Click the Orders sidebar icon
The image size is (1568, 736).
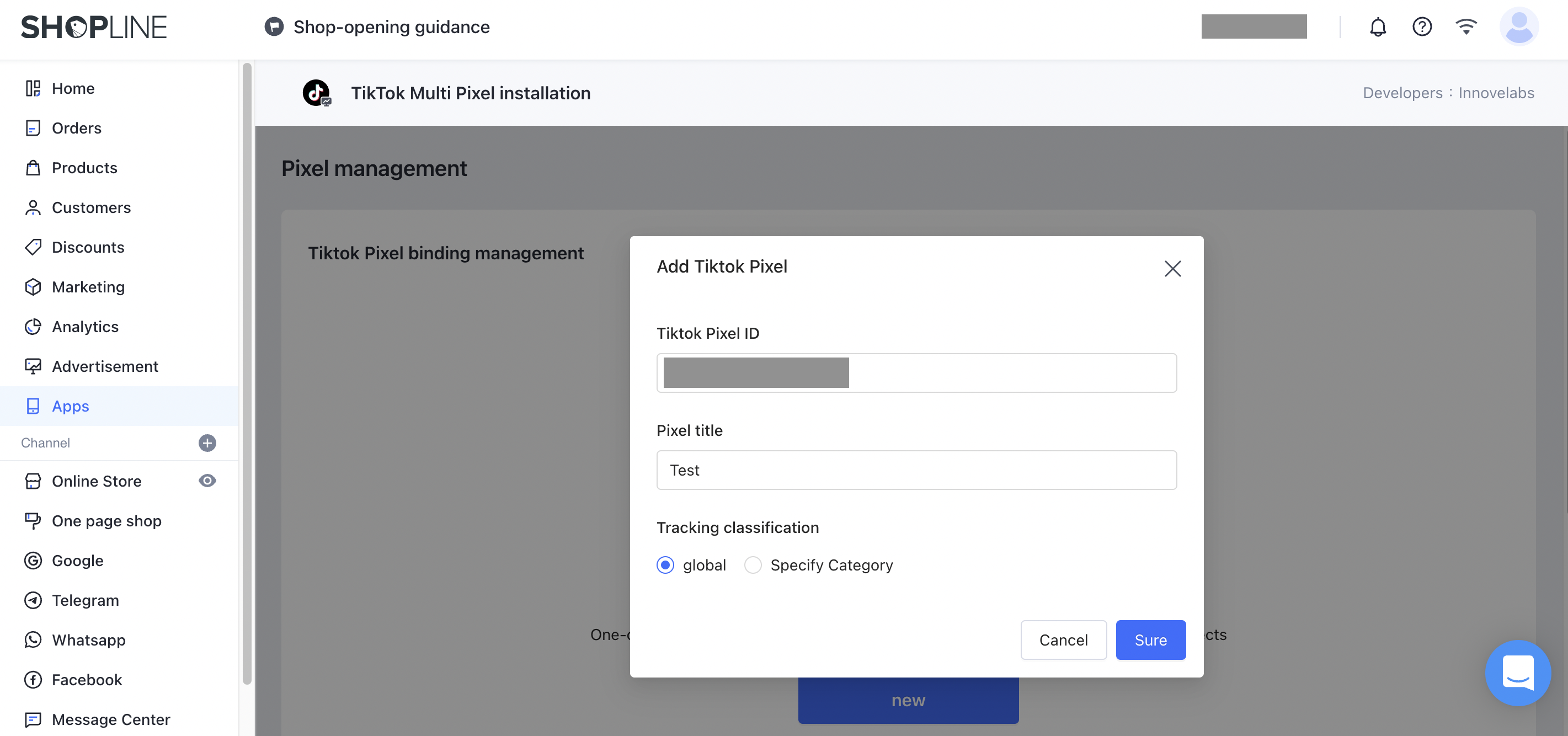coord(33,128)
